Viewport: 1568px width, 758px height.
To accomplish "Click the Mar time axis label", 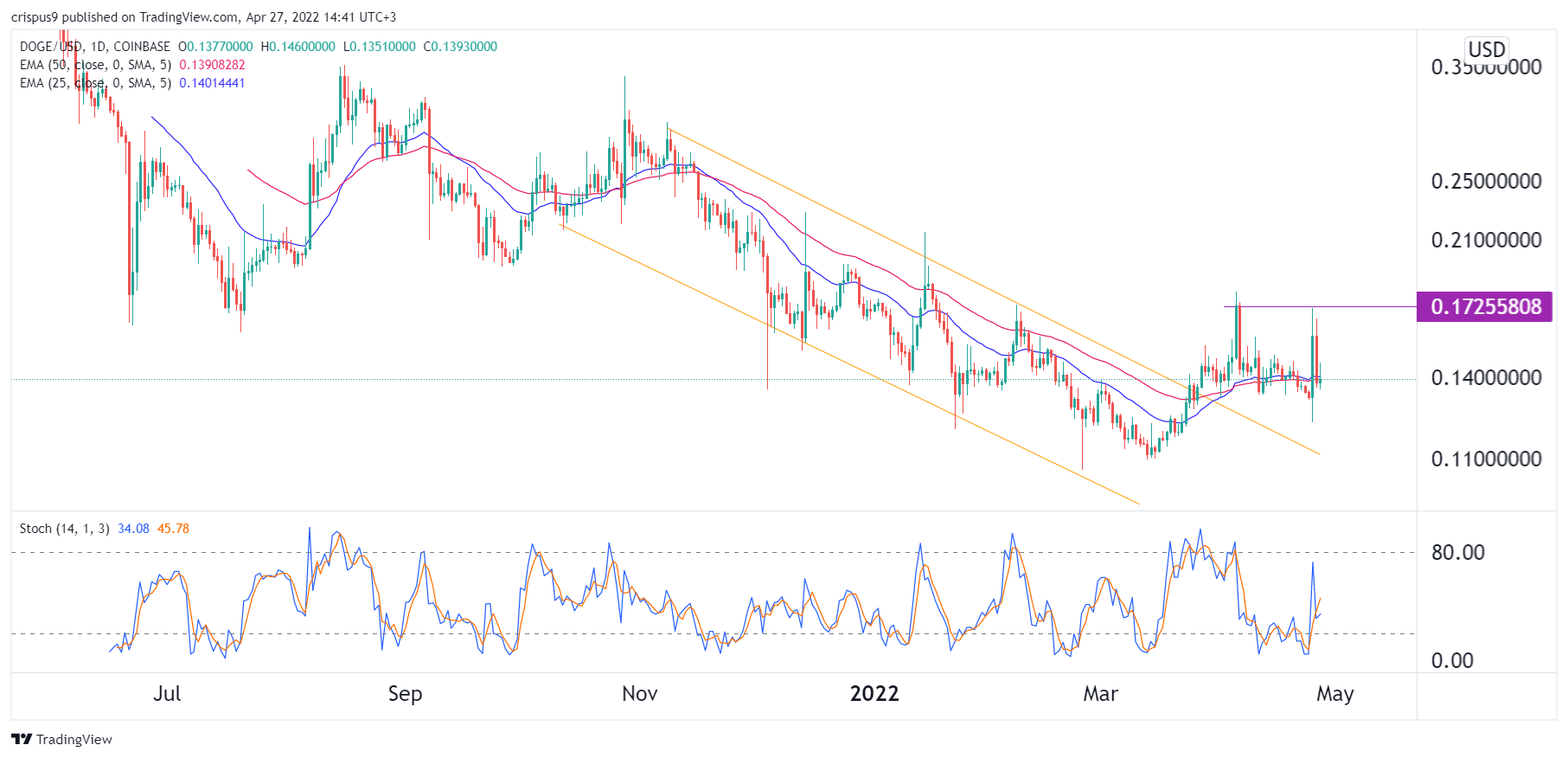I will point(1101,694).
